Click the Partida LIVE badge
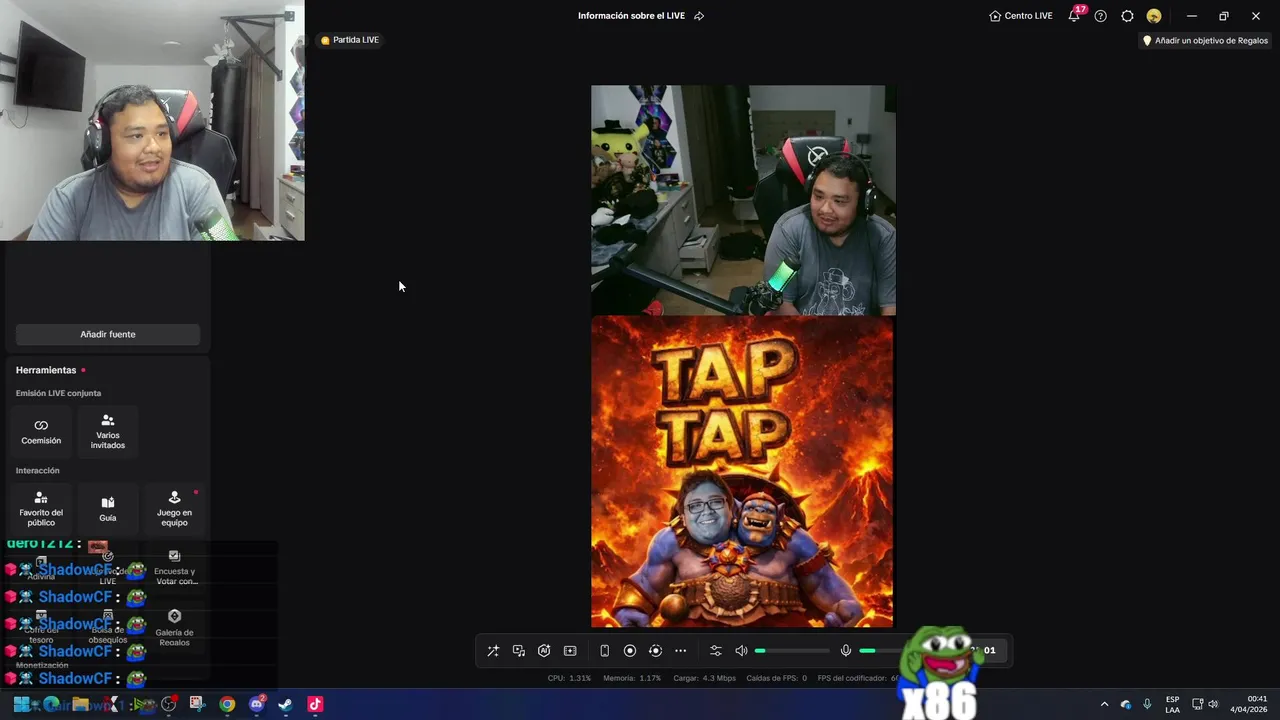Image resolution: width=1280 pixels, height=720 pixels. [350, 40]
